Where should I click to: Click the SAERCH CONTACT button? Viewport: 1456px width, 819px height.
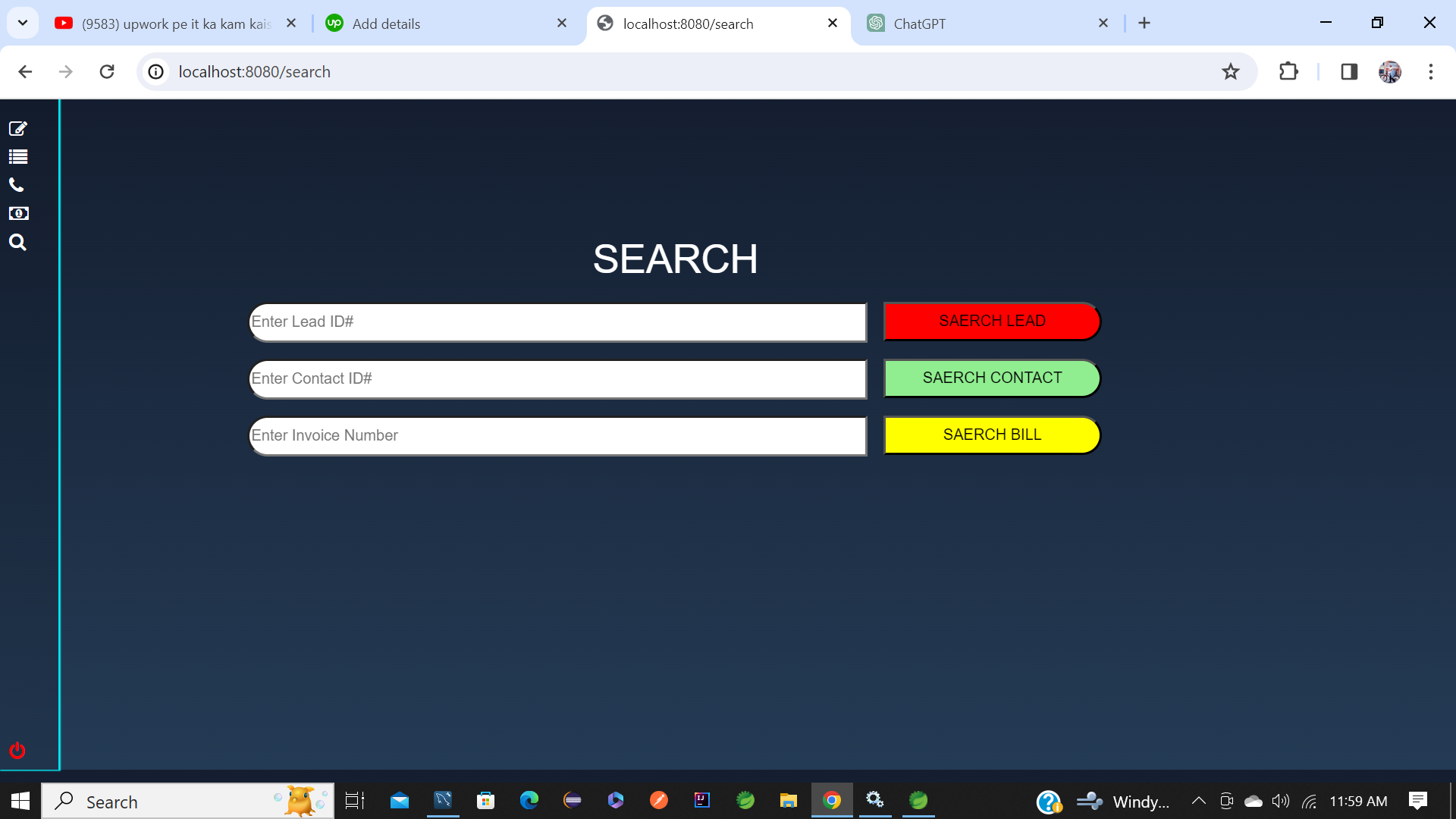point(992,378)
